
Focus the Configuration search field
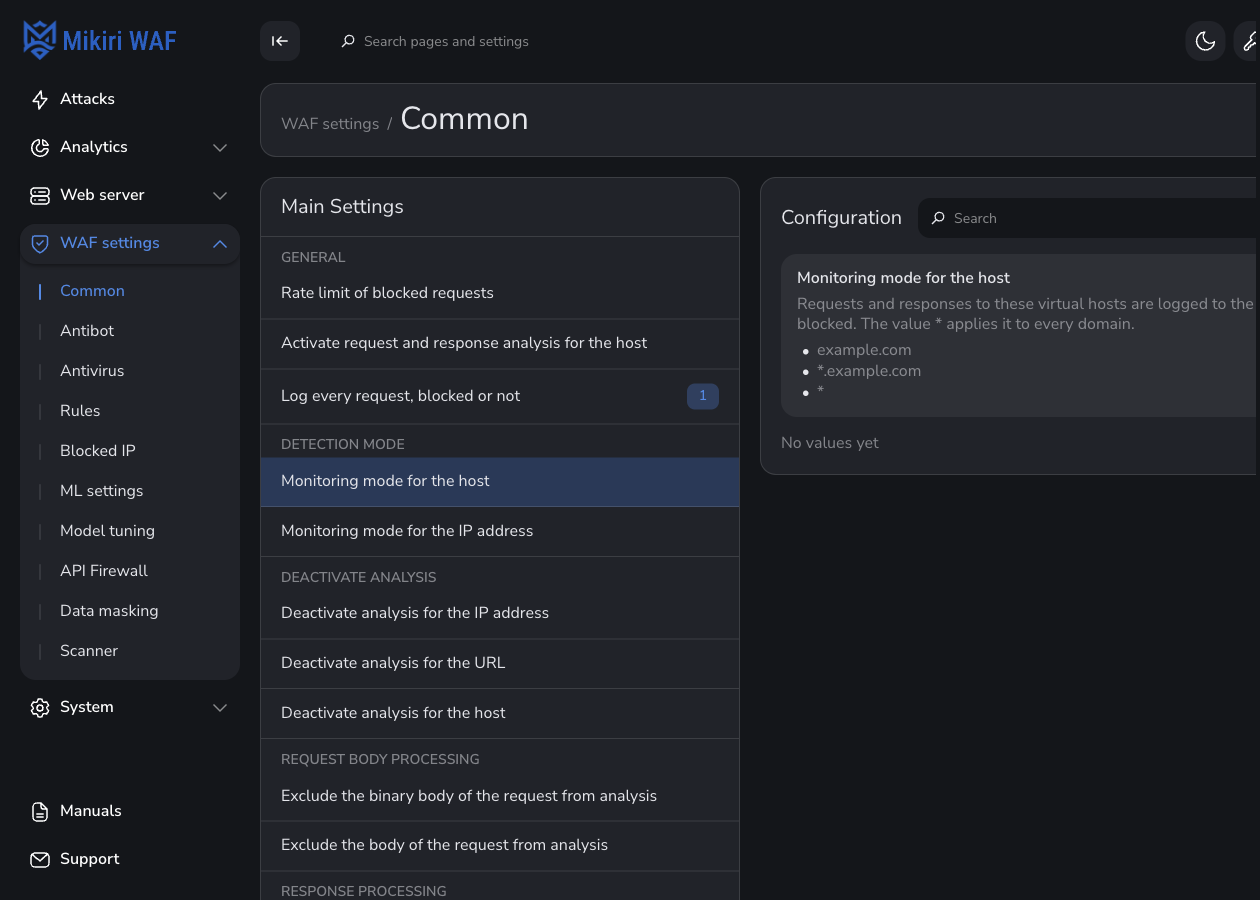point(1088,218)
